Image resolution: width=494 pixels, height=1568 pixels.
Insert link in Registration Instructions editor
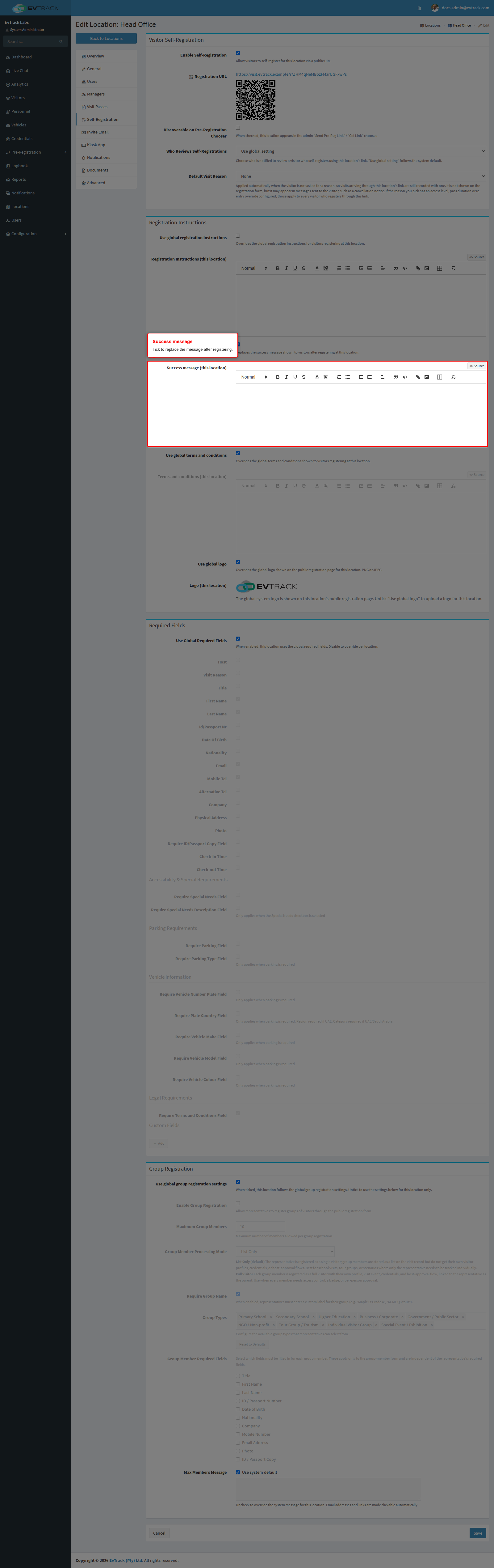click(x=418, y=268)
